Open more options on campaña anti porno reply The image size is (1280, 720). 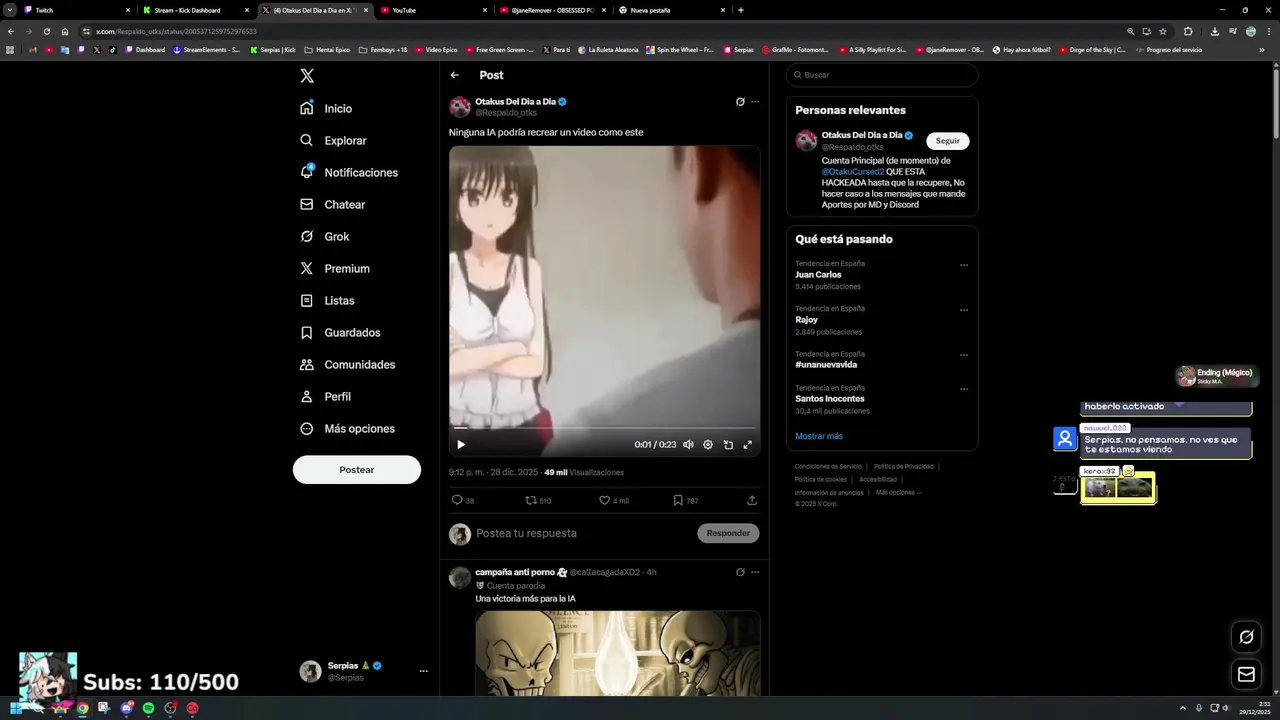pos(755,572)
